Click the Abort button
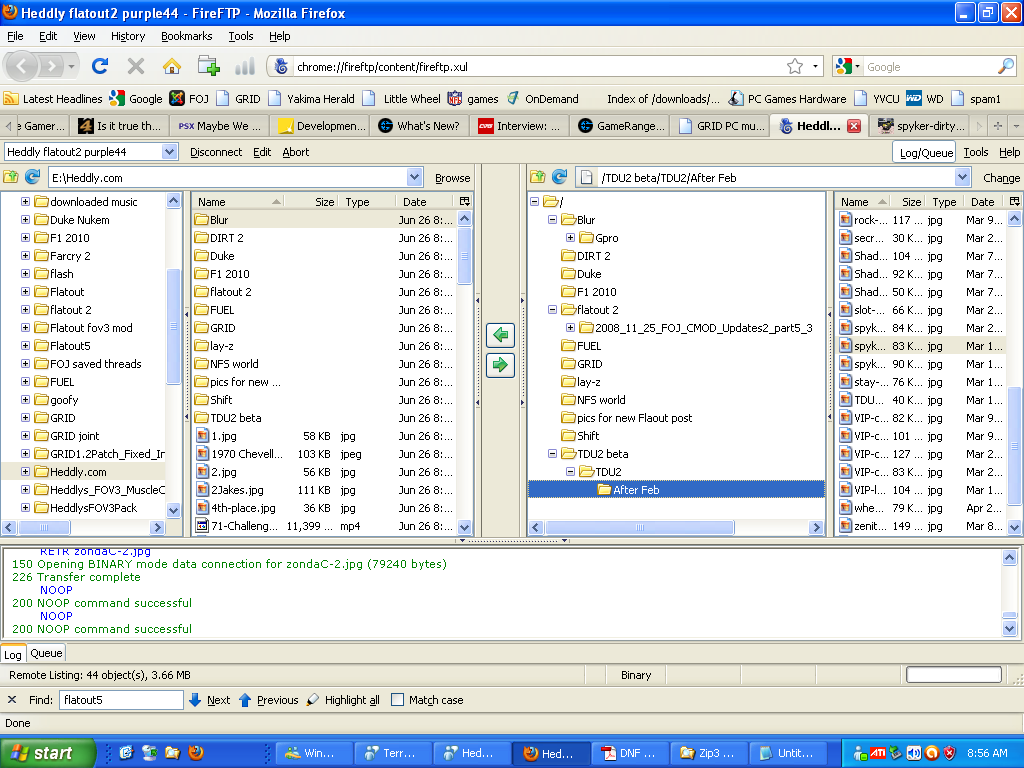Image resolution: width=1024 pixels, height=768 pixels. click(x=296, y=152)
